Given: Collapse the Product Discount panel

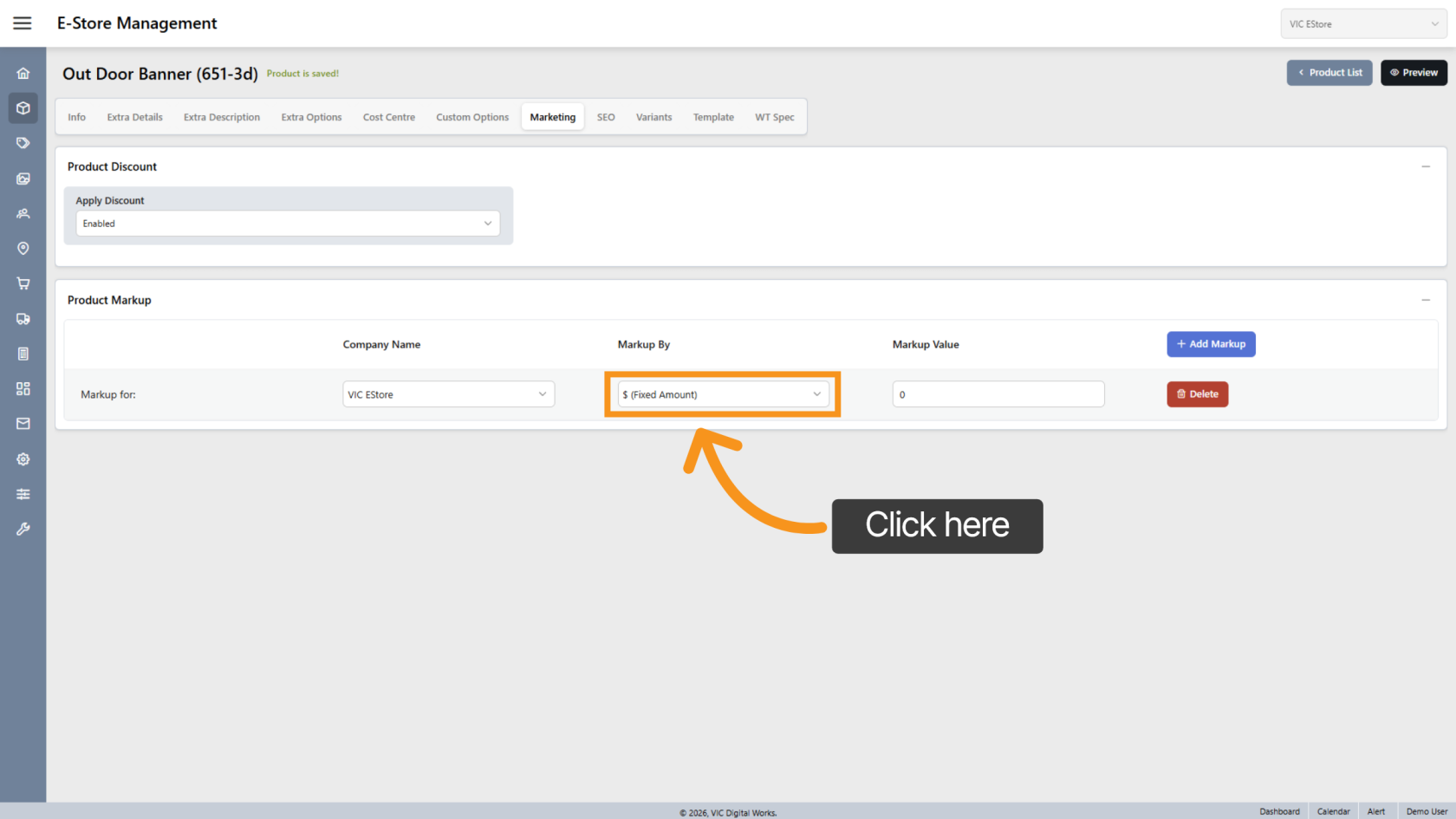Looking at the screenshot, I should click(x=1426, y=166).
